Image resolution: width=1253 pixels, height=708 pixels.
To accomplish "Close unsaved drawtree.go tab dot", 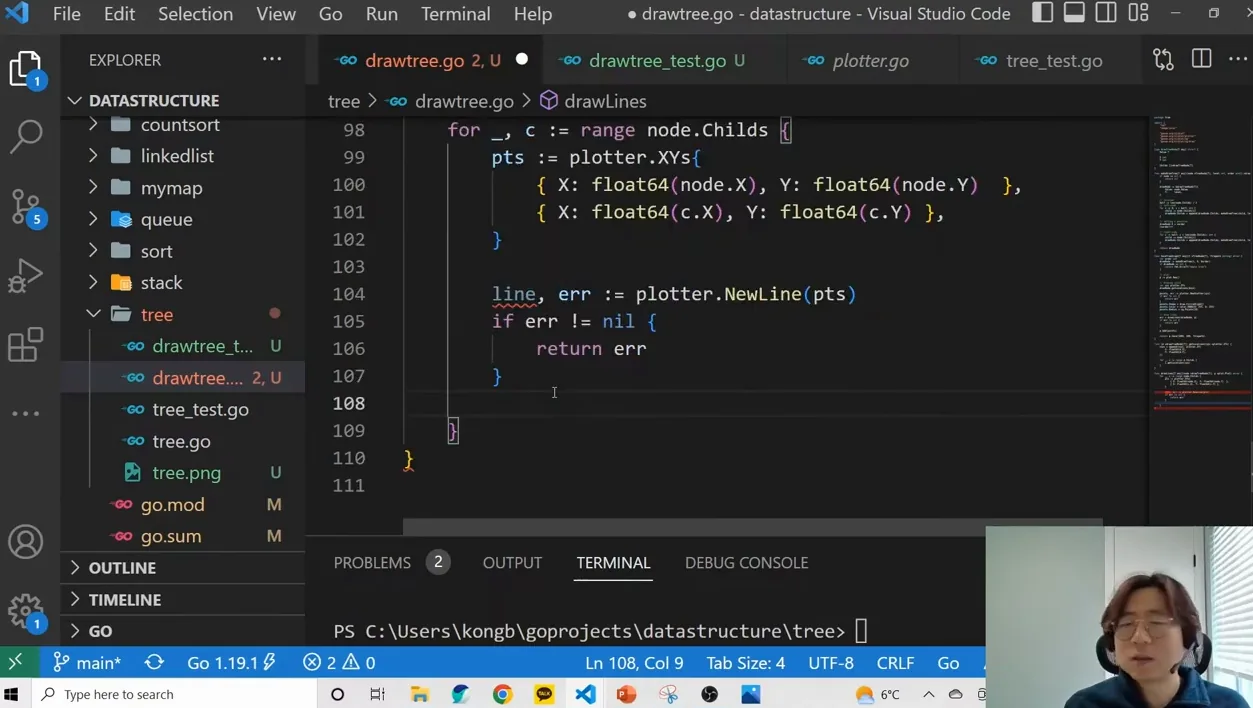I will pyautogui.click(x=522, y=60).
